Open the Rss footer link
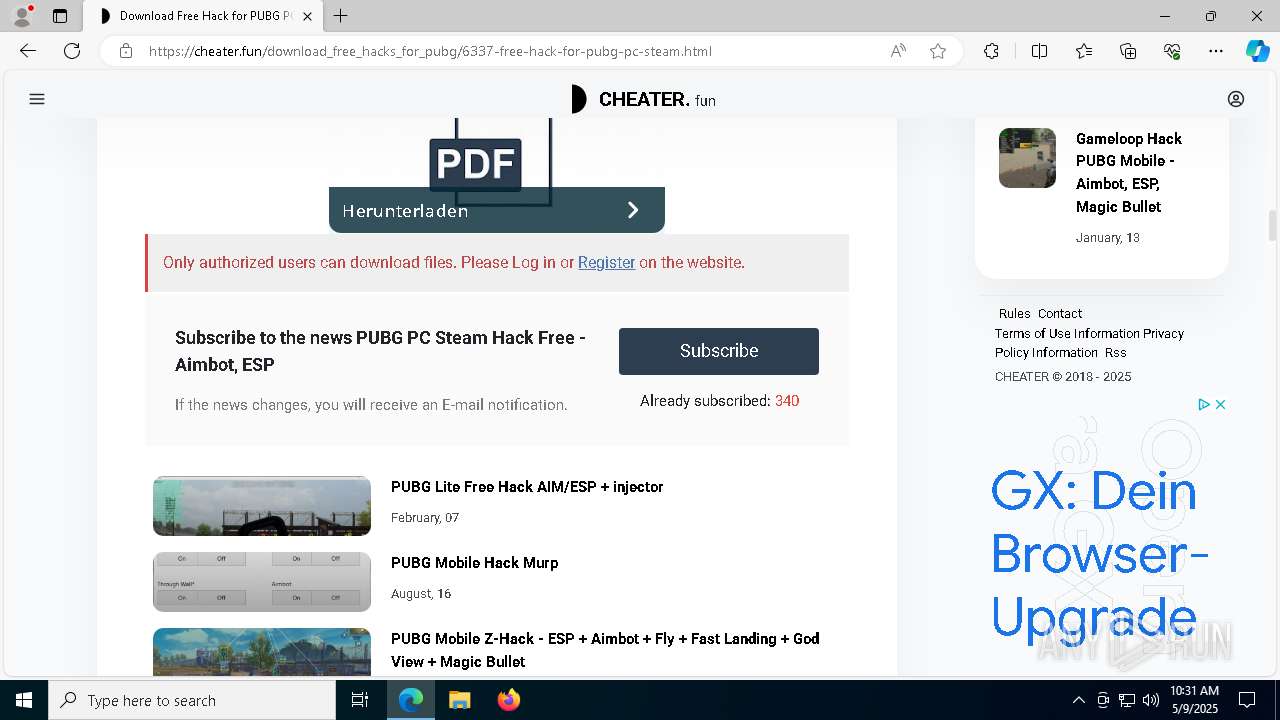The width and height of the screenshot is (1280, 720). (1115, 352)
